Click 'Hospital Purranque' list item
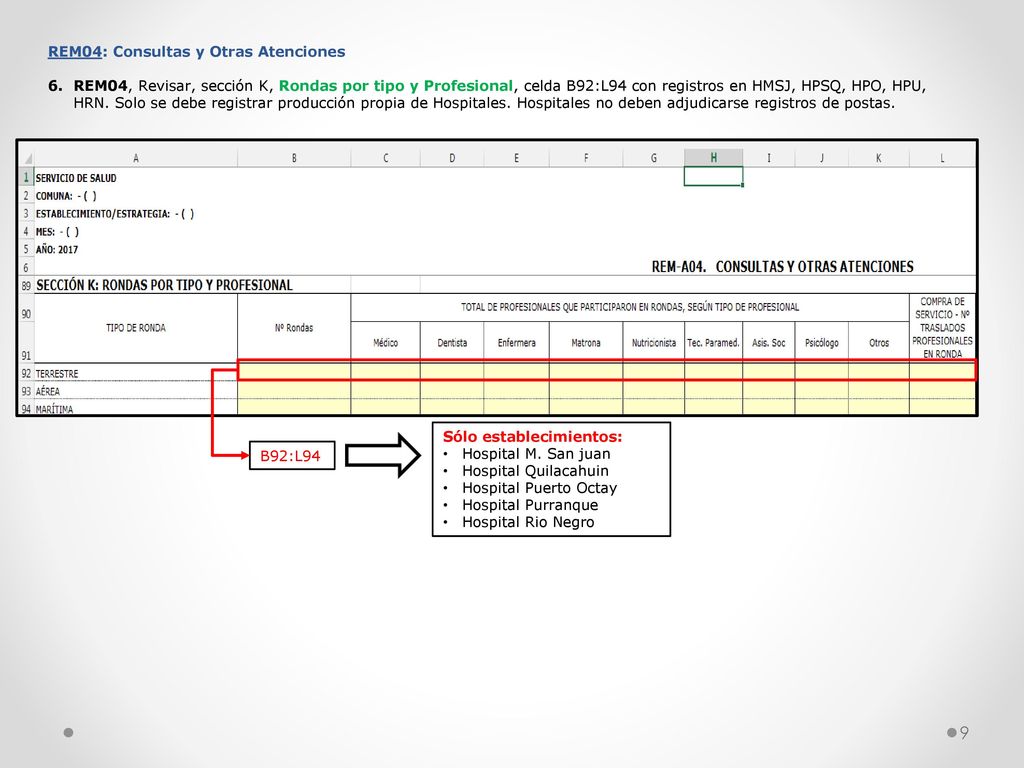Viewport: 1024px width, 768px height. click(530, 505)
